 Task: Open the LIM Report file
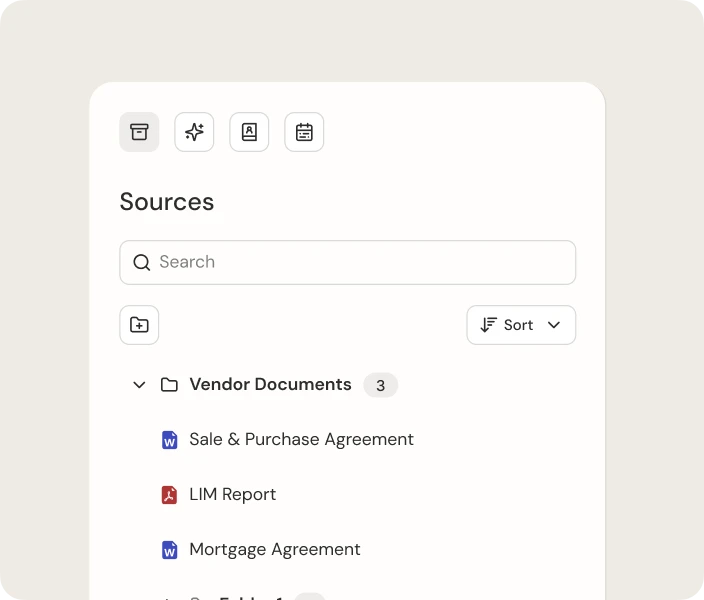pyautogui.click(x=233, y=494)
